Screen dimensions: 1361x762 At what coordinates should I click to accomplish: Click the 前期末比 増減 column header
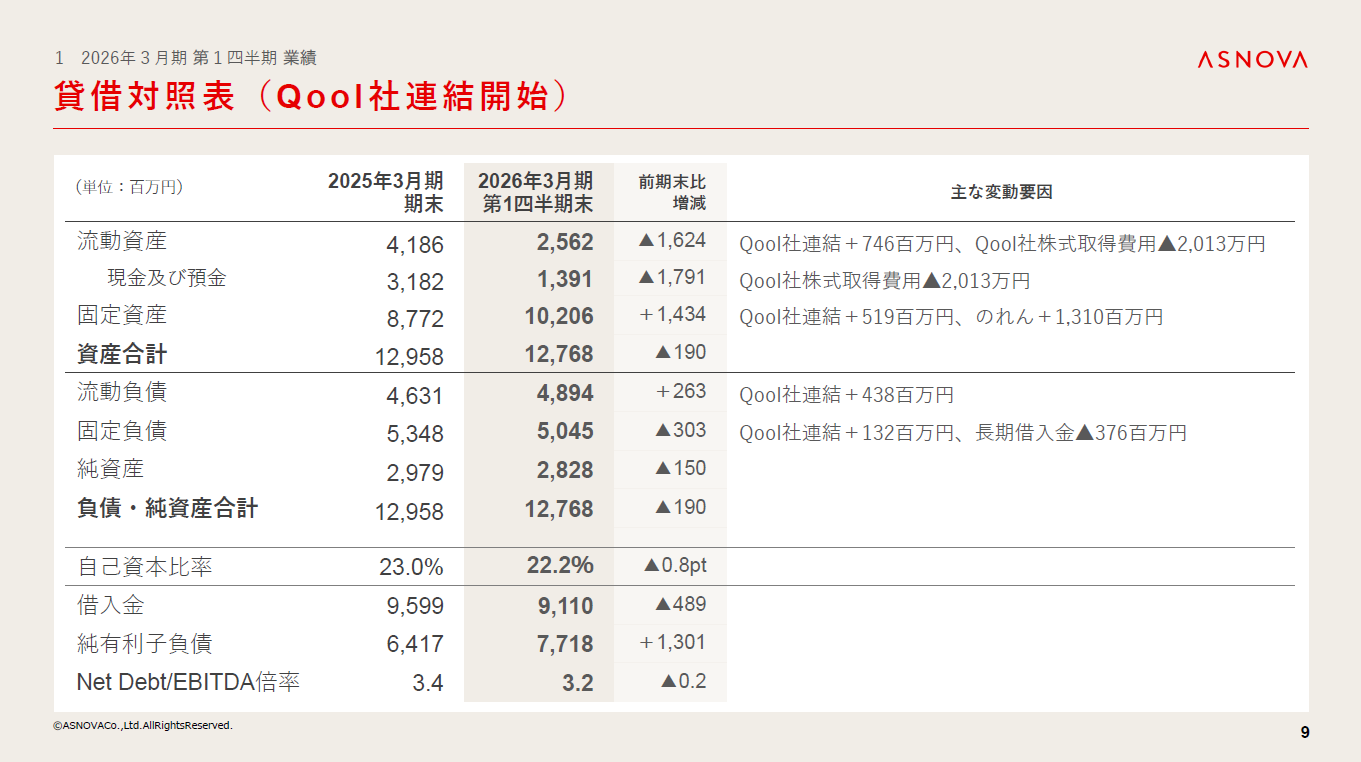coord(672,192)
